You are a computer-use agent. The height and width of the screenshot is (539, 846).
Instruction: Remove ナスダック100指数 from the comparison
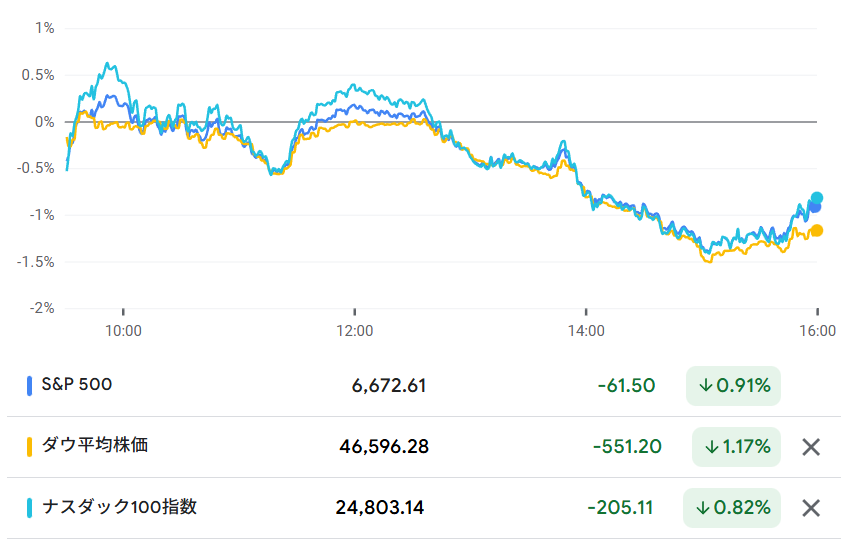pos(811,508)
